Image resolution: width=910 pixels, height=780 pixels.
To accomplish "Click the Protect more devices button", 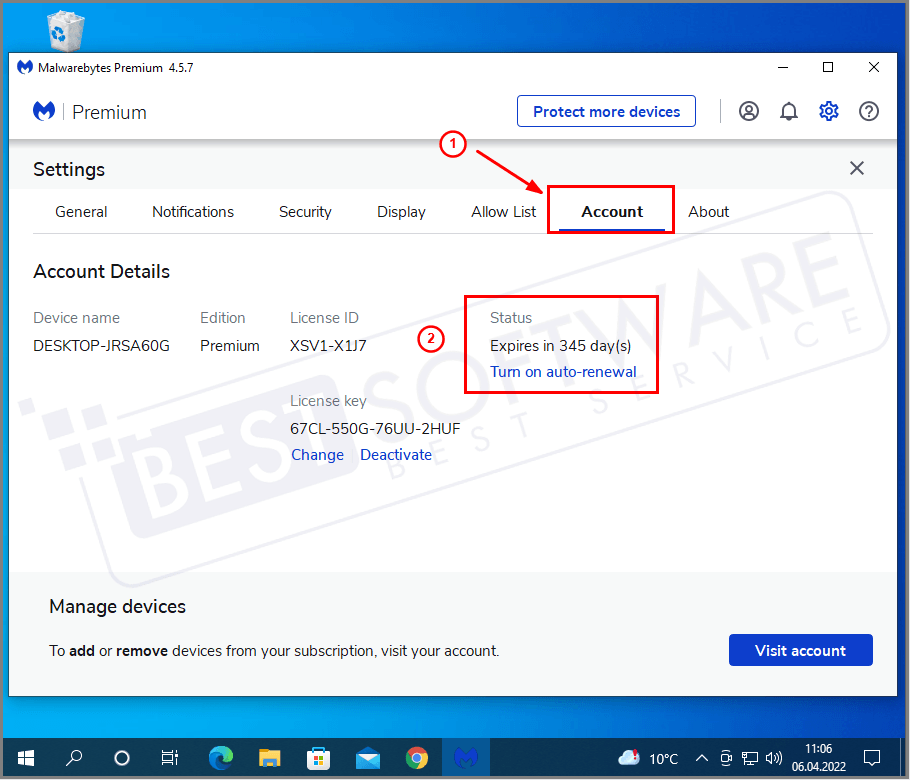I will coord(606,111).
